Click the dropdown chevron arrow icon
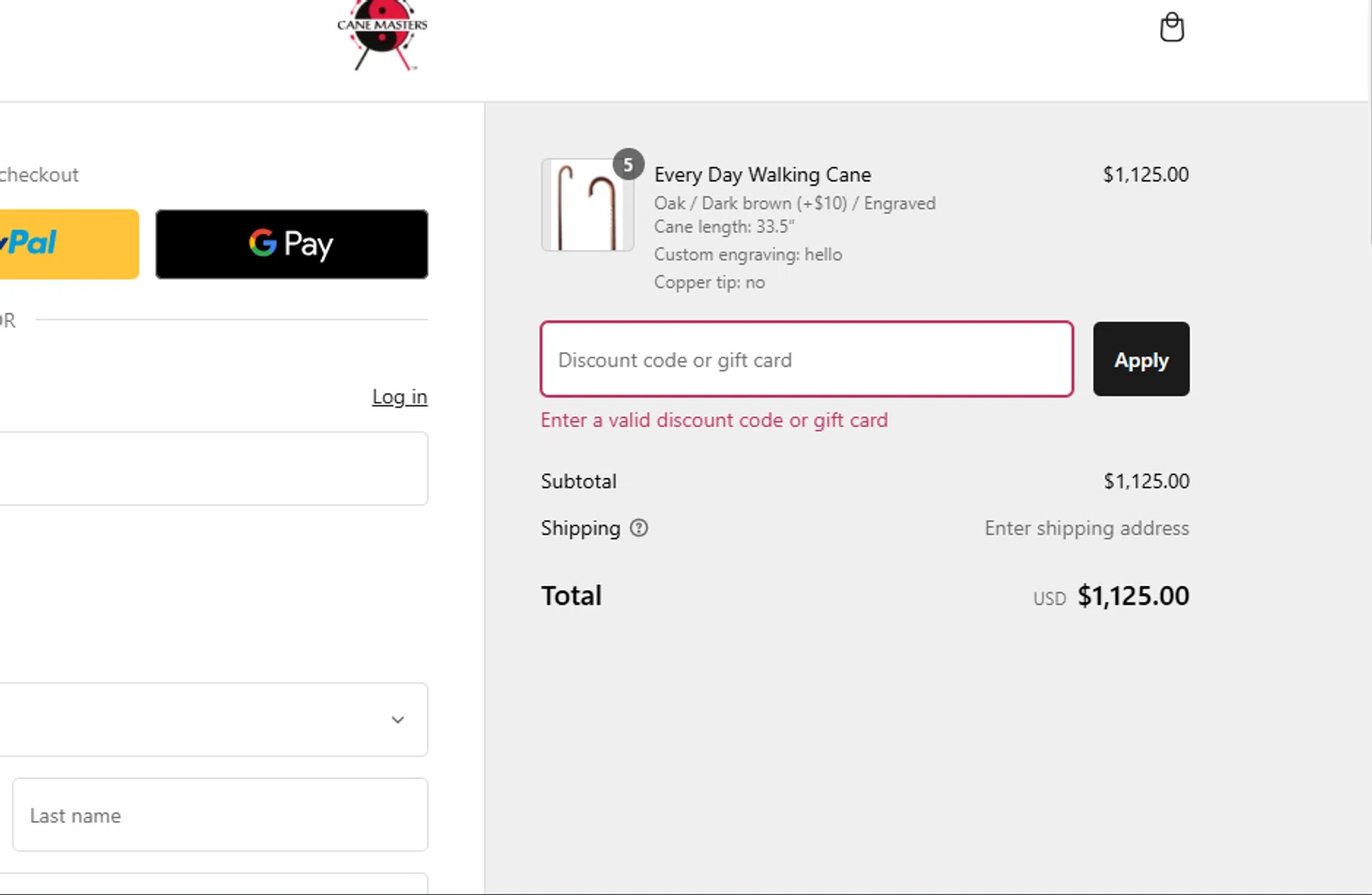1372x895 pixels. (398, 719)
